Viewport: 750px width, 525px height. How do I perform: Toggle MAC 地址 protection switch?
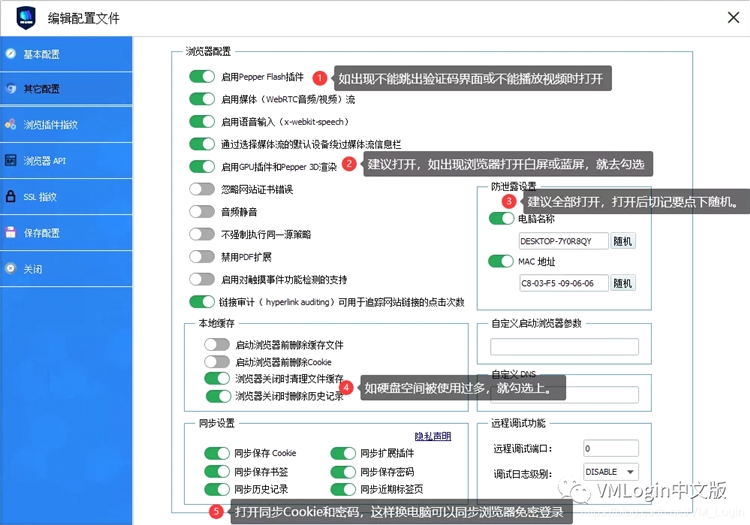(x=501, y=261)
